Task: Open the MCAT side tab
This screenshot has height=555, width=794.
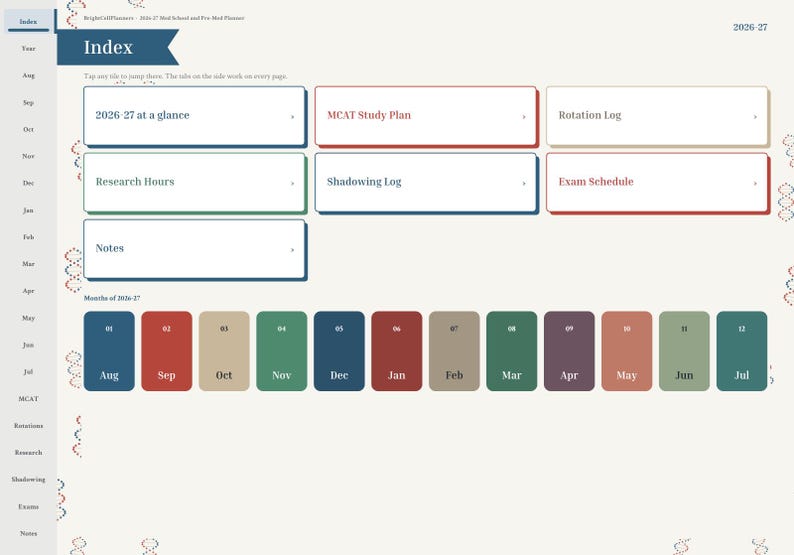Action: click(28, 399)
